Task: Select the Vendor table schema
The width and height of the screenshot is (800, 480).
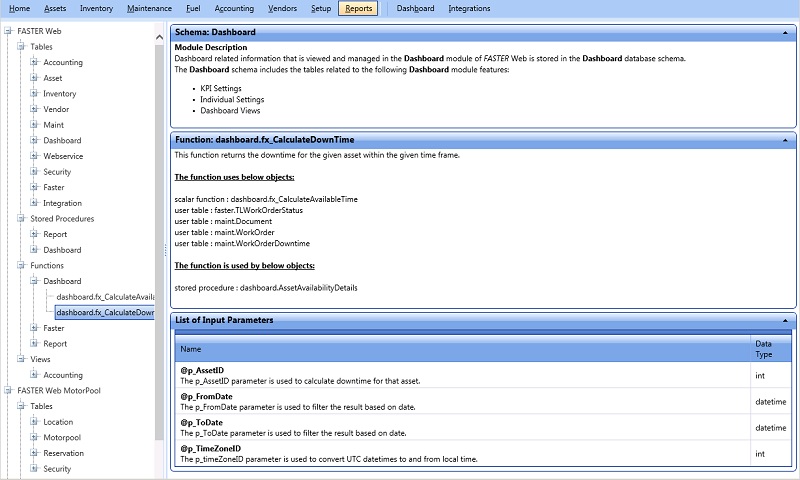Action: pos(57,109)
